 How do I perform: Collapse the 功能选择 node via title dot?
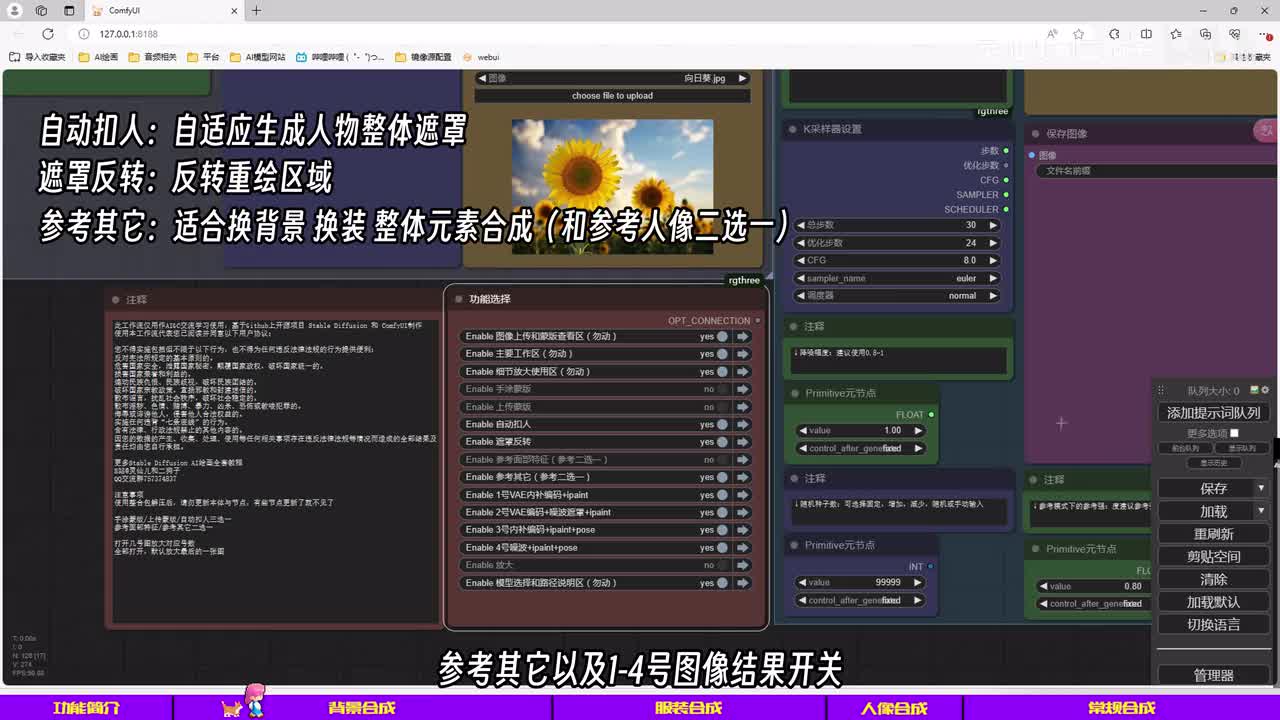(x=459, y=299)
